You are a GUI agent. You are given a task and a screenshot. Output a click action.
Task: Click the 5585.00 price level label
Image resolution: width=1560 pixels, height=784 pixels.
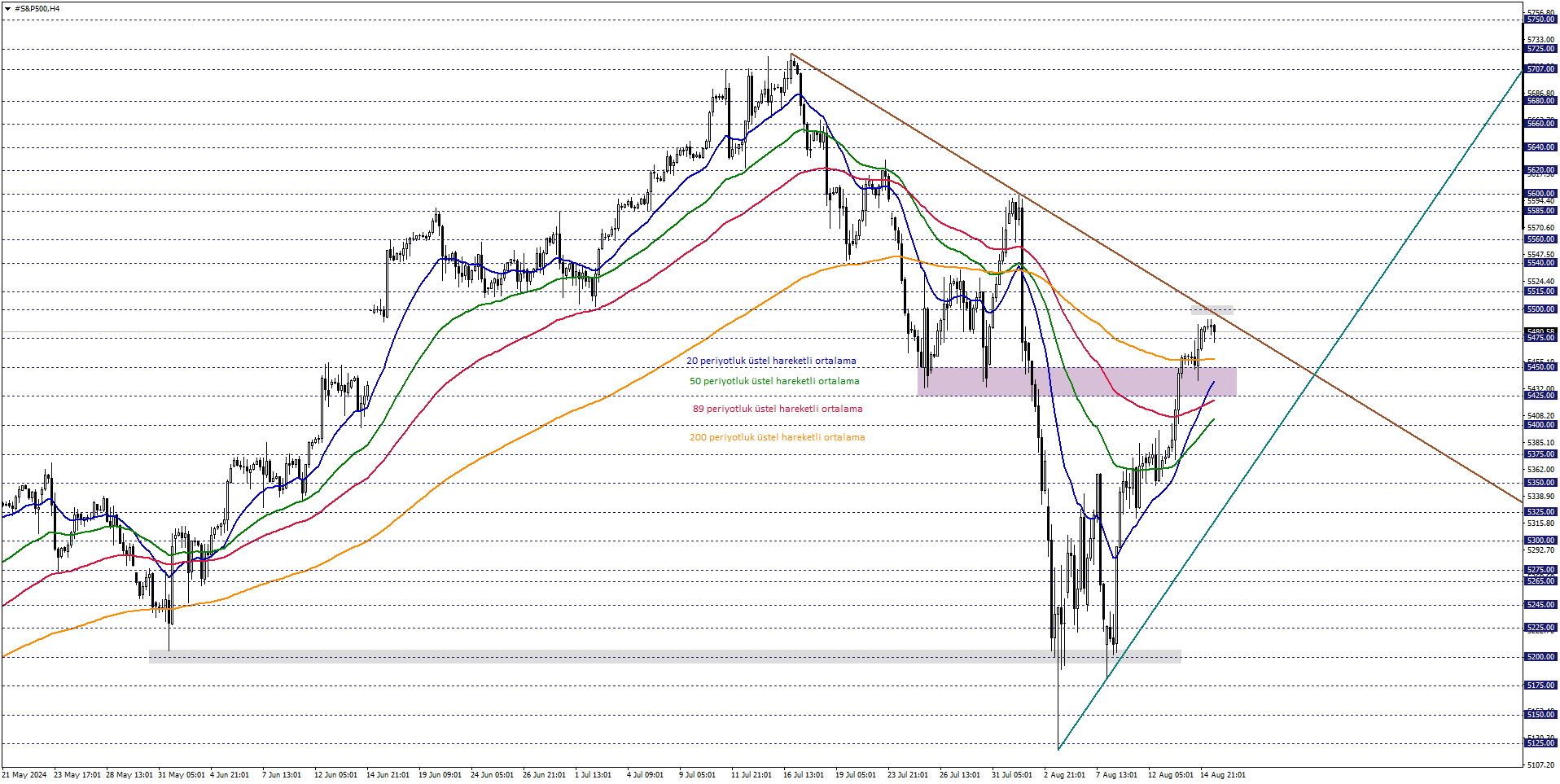coord(1540,211)
